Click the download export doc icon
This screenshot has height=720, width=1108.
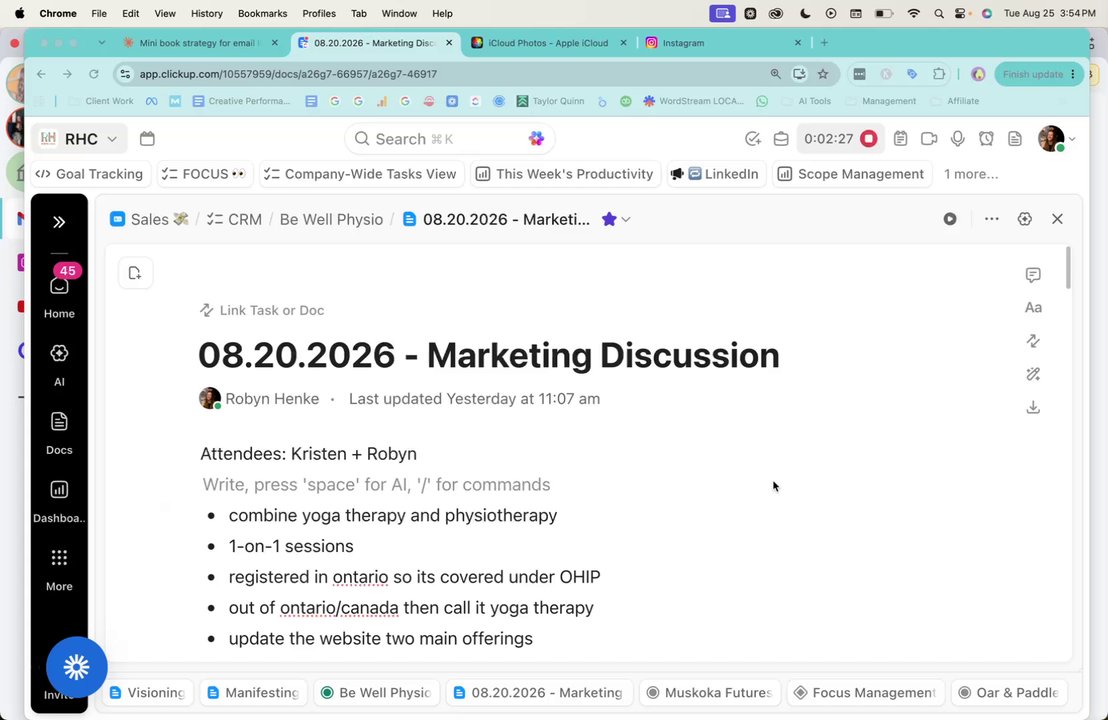coord(1033,407)
